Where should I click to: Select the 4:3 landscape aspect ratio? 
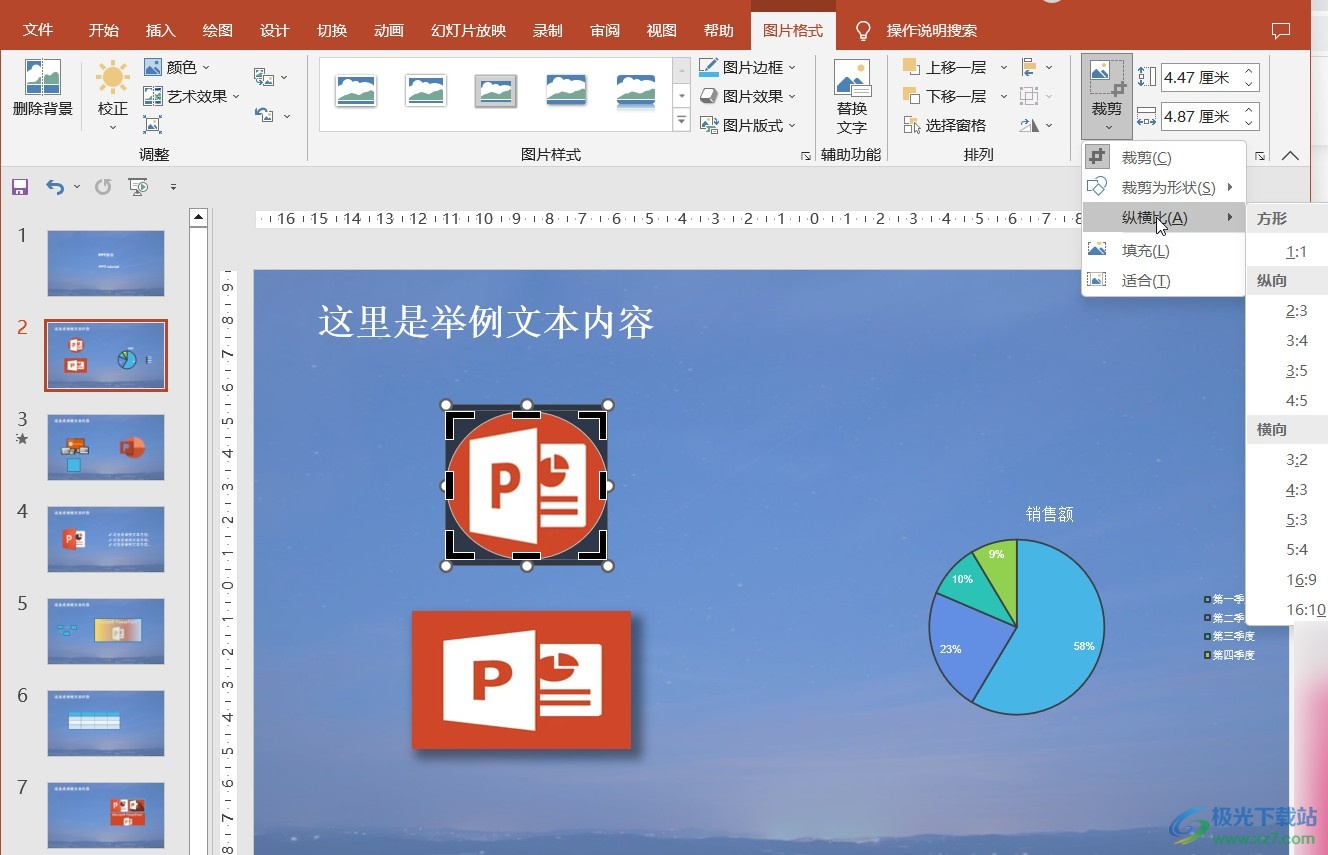(1296, 489)
